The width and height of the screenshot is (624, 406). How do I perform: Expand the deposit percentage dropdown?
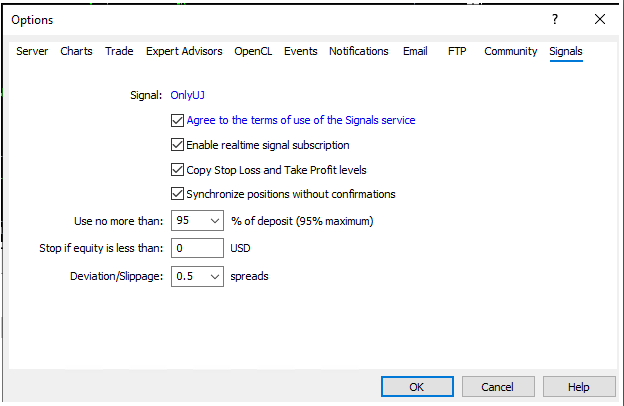pos(214,221)
